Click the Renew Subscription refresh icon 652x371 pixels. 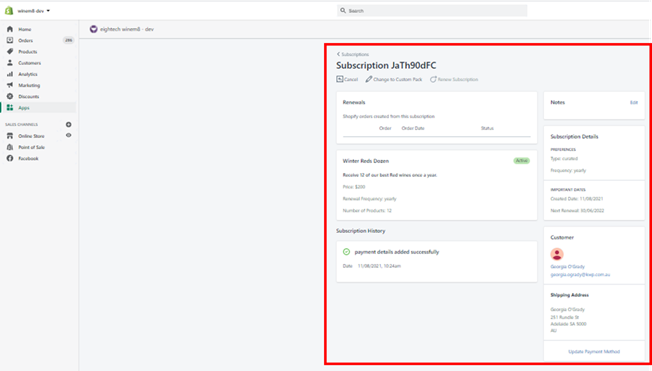click(433, 79)
